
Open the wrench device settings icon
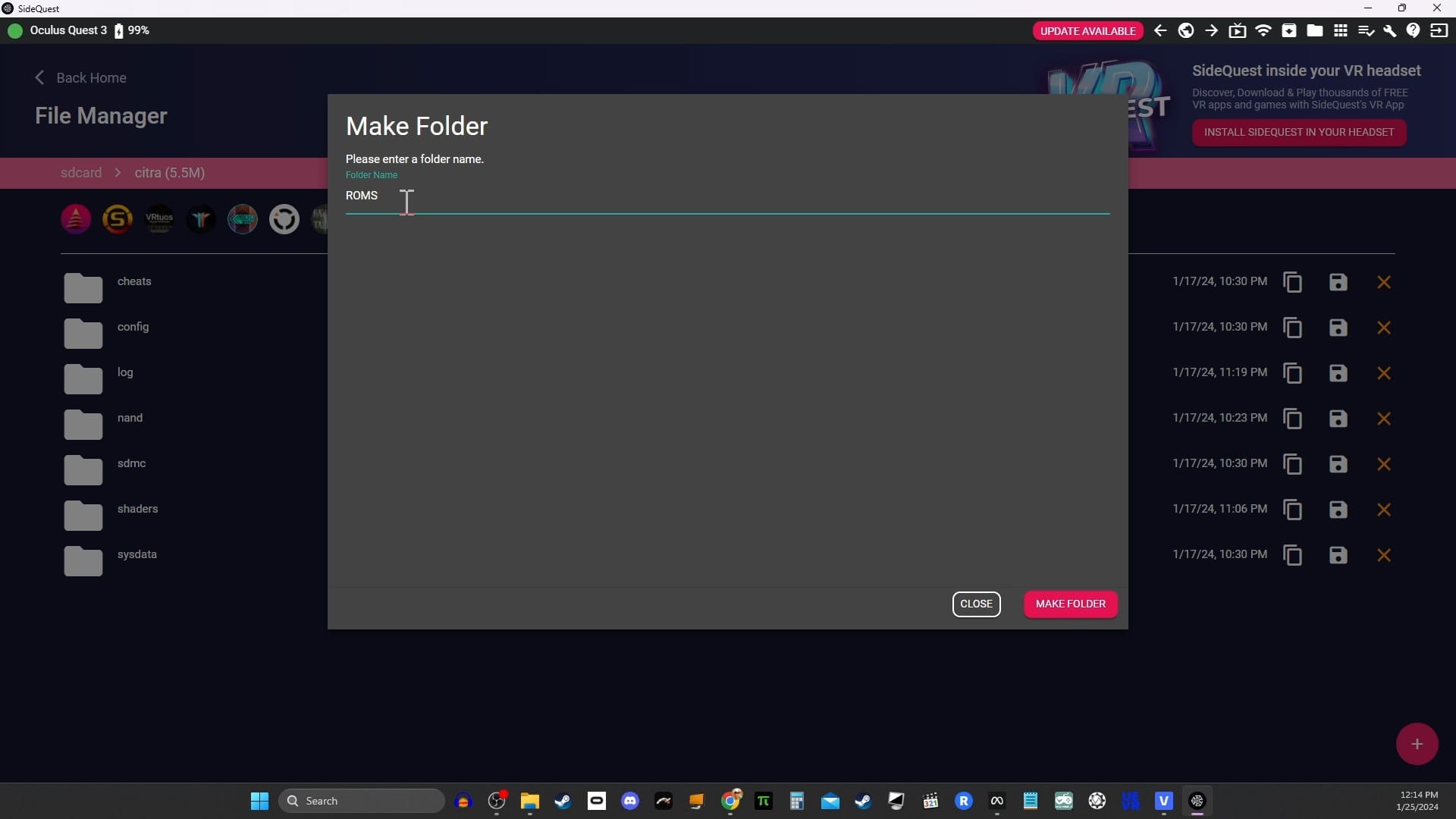[x=1389, y=31]
